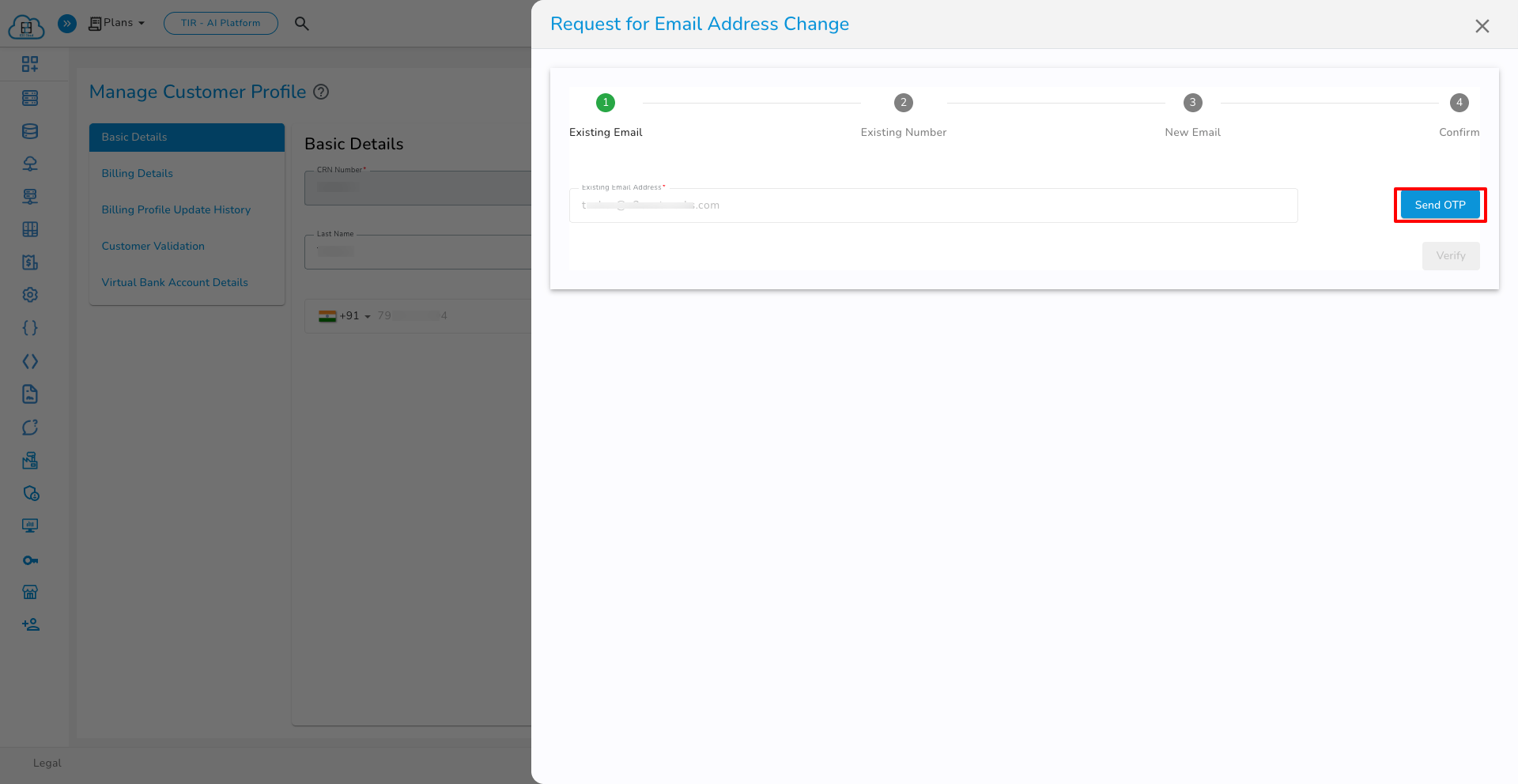Select the settings gear icon in sidebar
This screenshot has height=784, width=1518.
(30, 294)
